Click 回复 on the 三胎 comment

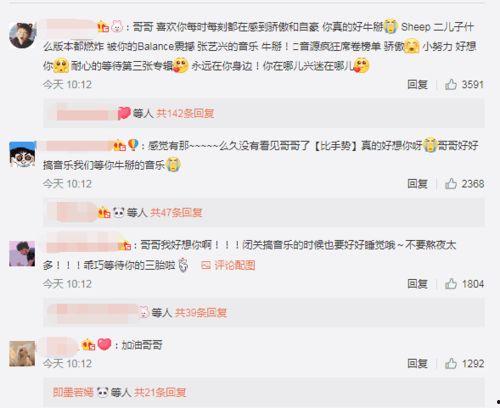click(x=417, y=284)
